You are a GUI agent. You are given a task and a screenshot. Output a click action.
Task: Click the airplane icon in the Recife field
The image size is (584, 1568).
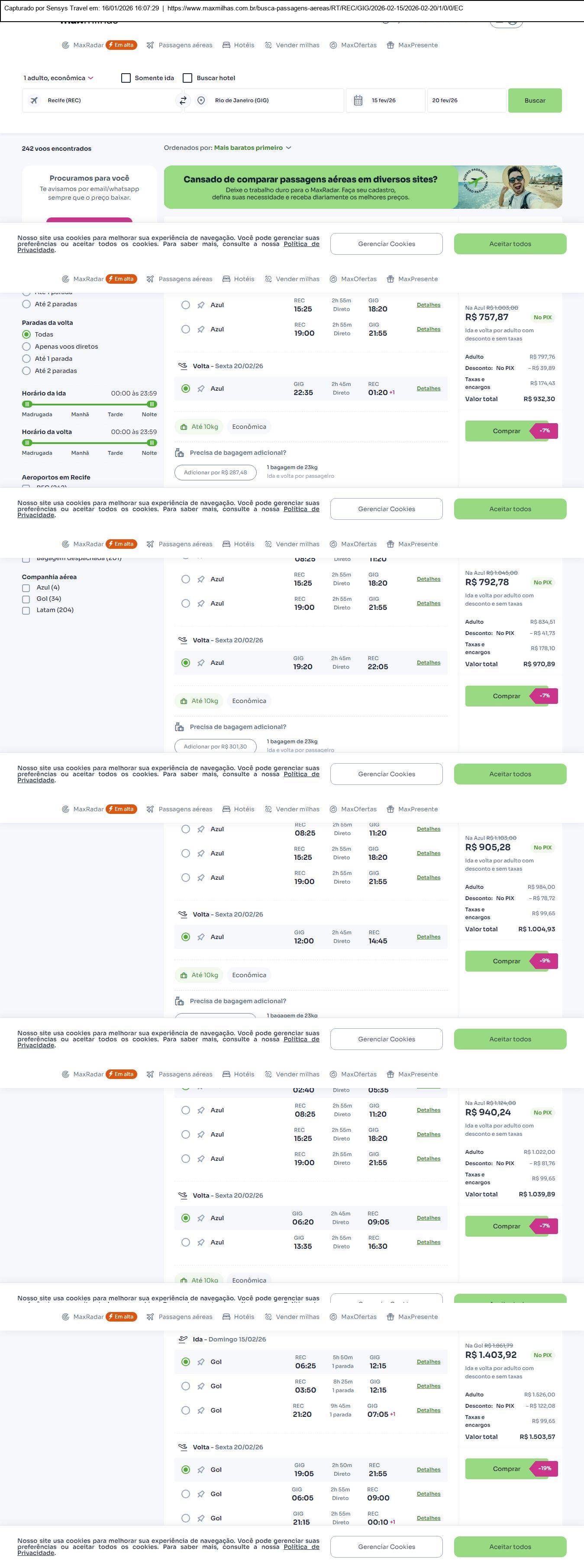34,100
